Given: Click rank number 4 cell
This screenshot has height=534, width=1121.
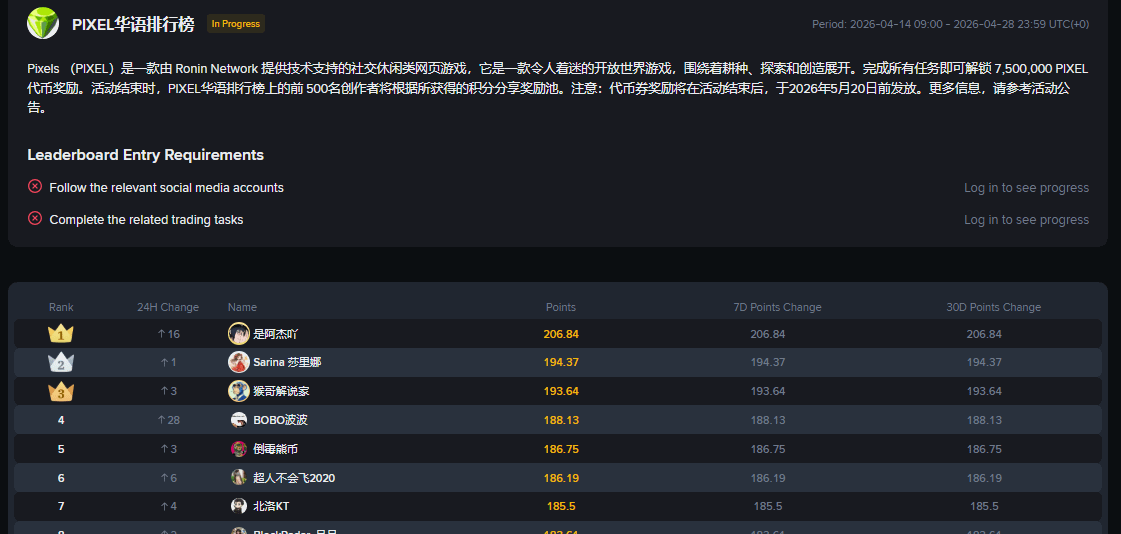Looking at the screenshot, I should click(61, 420).
